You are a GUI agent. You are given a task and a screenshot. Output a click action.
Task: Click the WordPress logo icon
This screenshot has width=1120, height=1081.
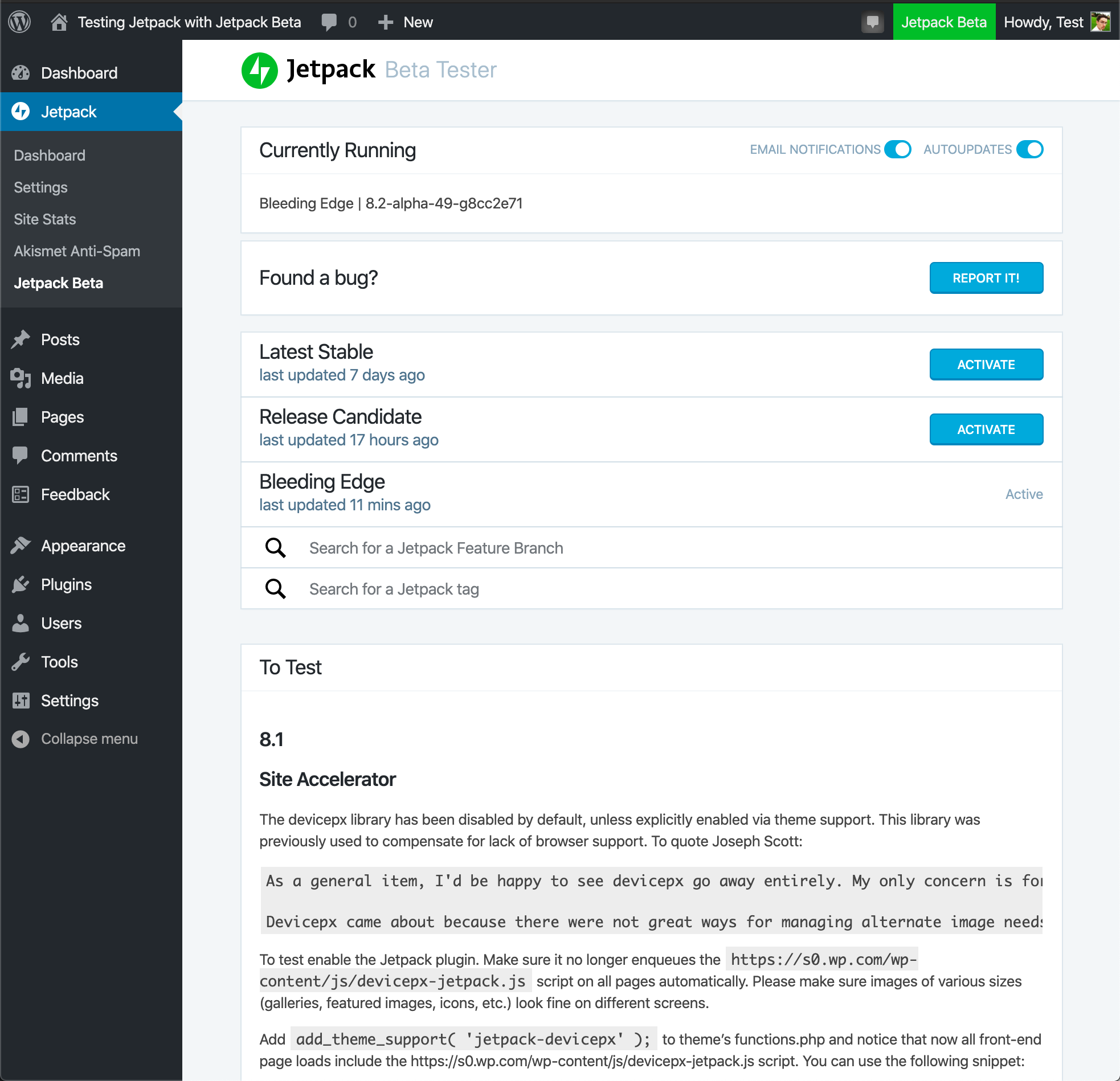tap(19, 22)
